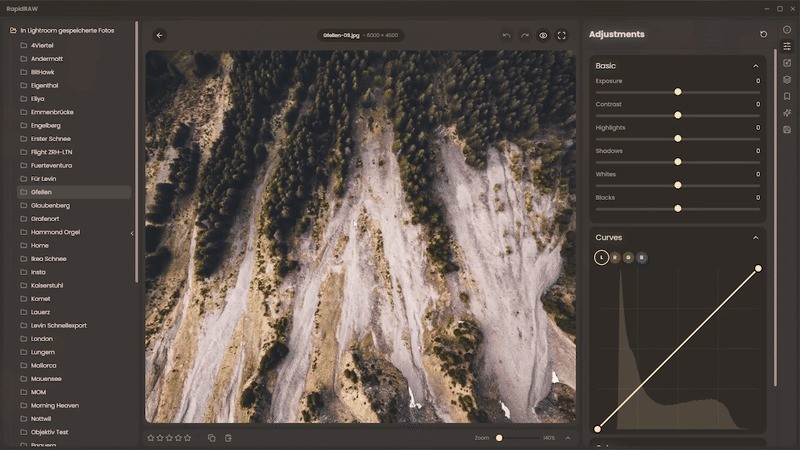
Task: Click the copy settings button in bottom bar
Action: pyautogui.click(x=211, y=438)
